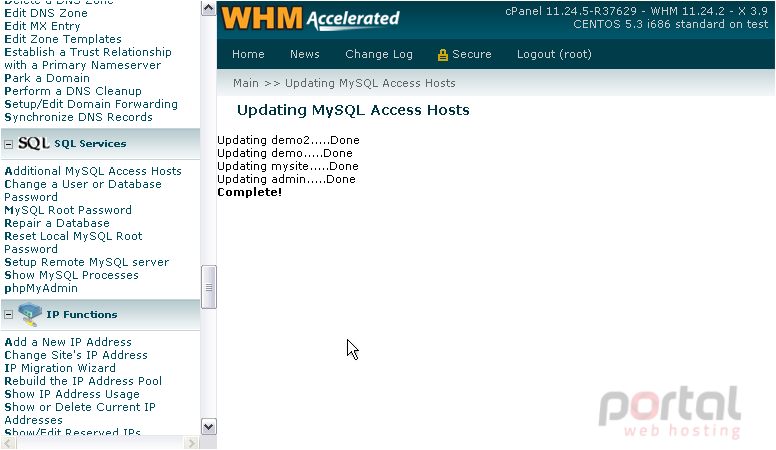Open the News page
The image size is (776, 450).
305,54
